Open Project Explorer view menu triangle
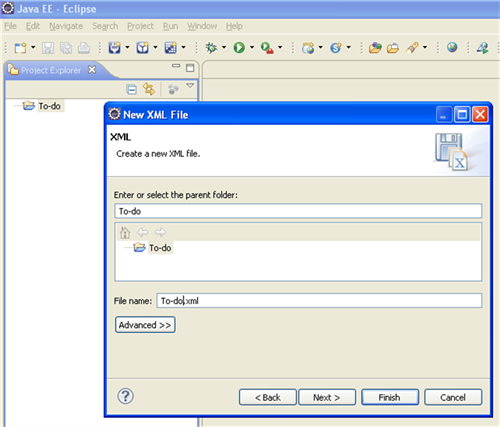Screen dimensions: 500x427 (x=190, y=86)
